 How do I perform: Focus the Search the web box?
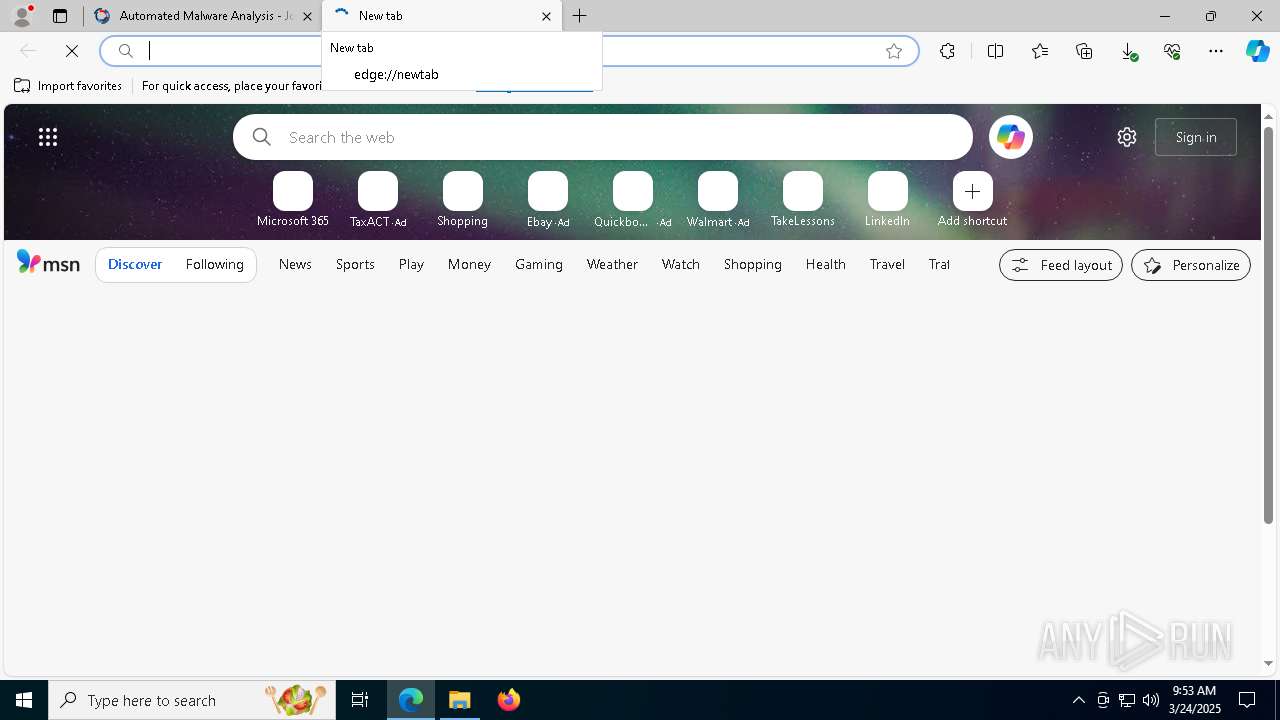pos(603,137)
